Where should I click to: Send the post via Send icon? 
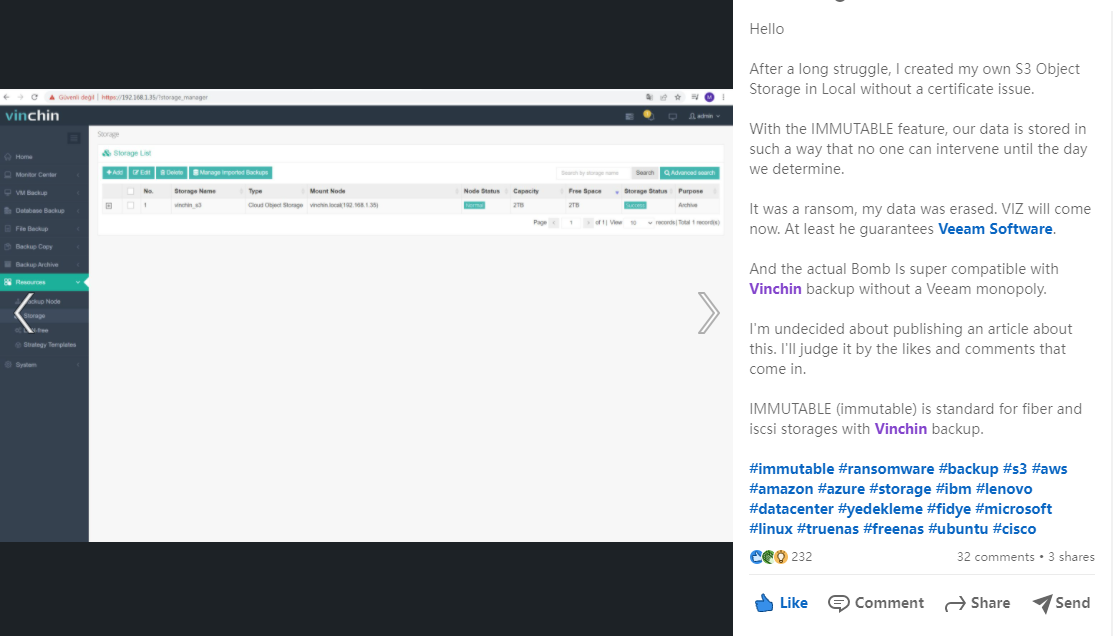click(x=1061, y=603)
